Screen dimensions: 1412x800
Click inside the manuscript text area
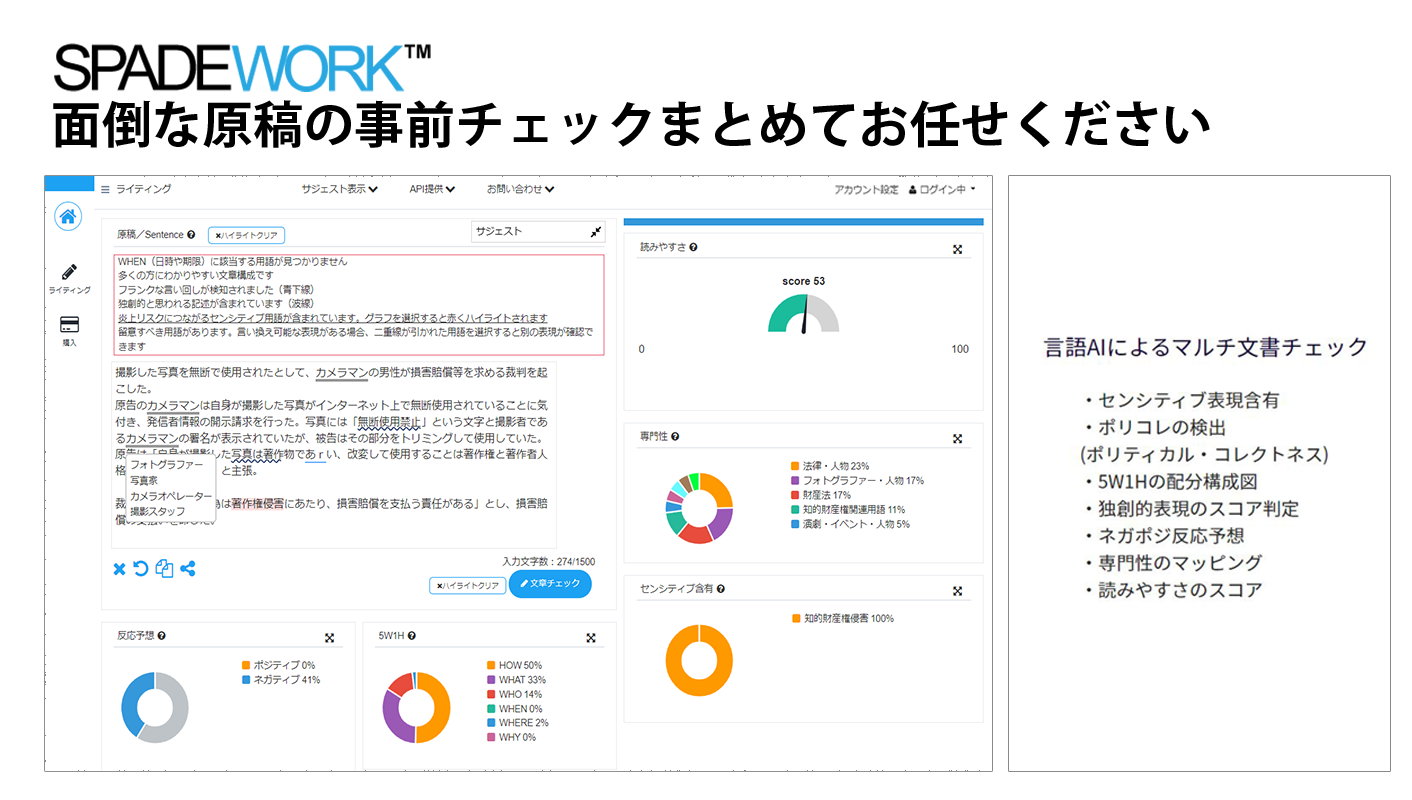pos(333,454)
